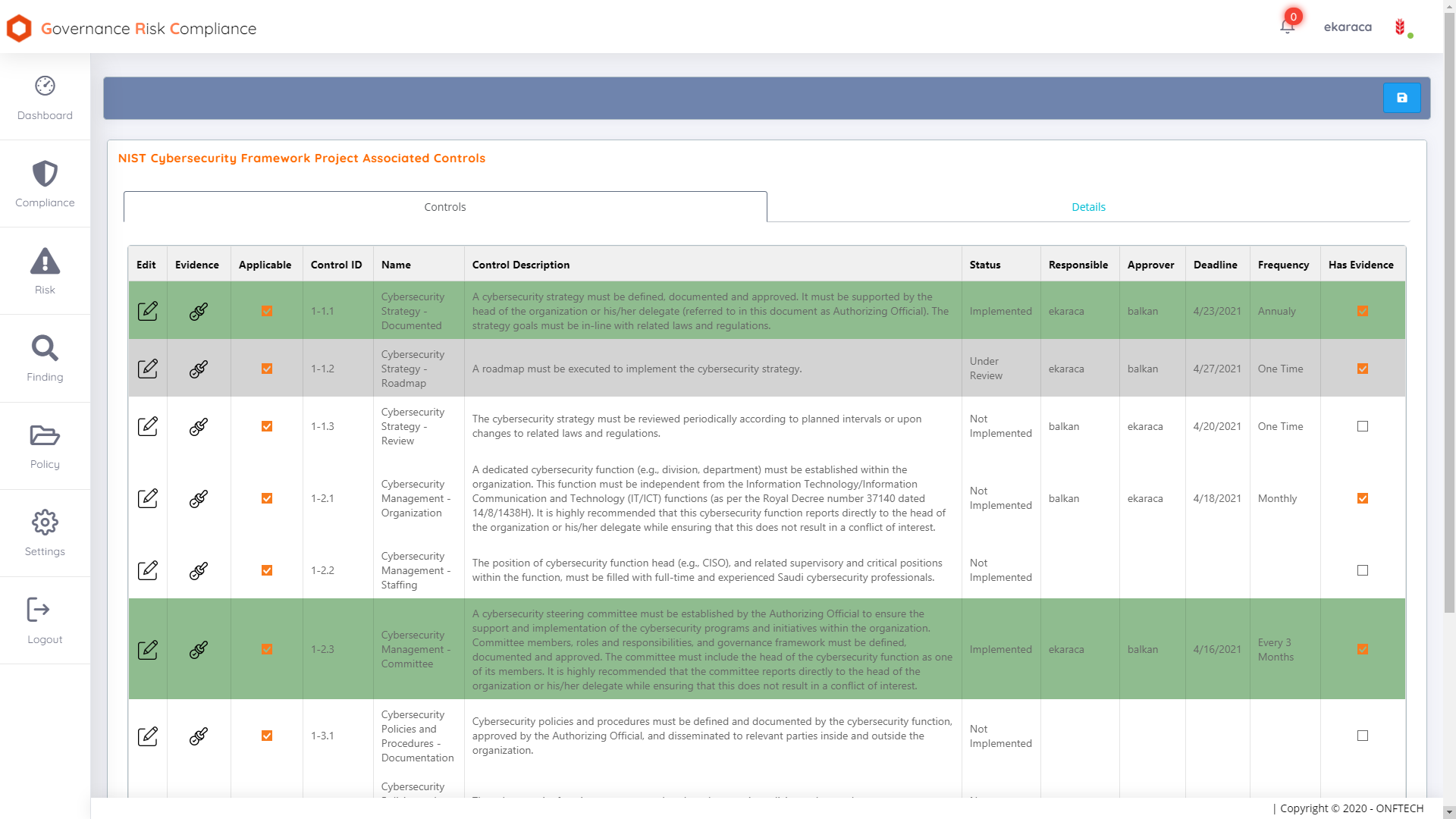
Task: Click the Frequency column header
Action: click(1283, 265)
